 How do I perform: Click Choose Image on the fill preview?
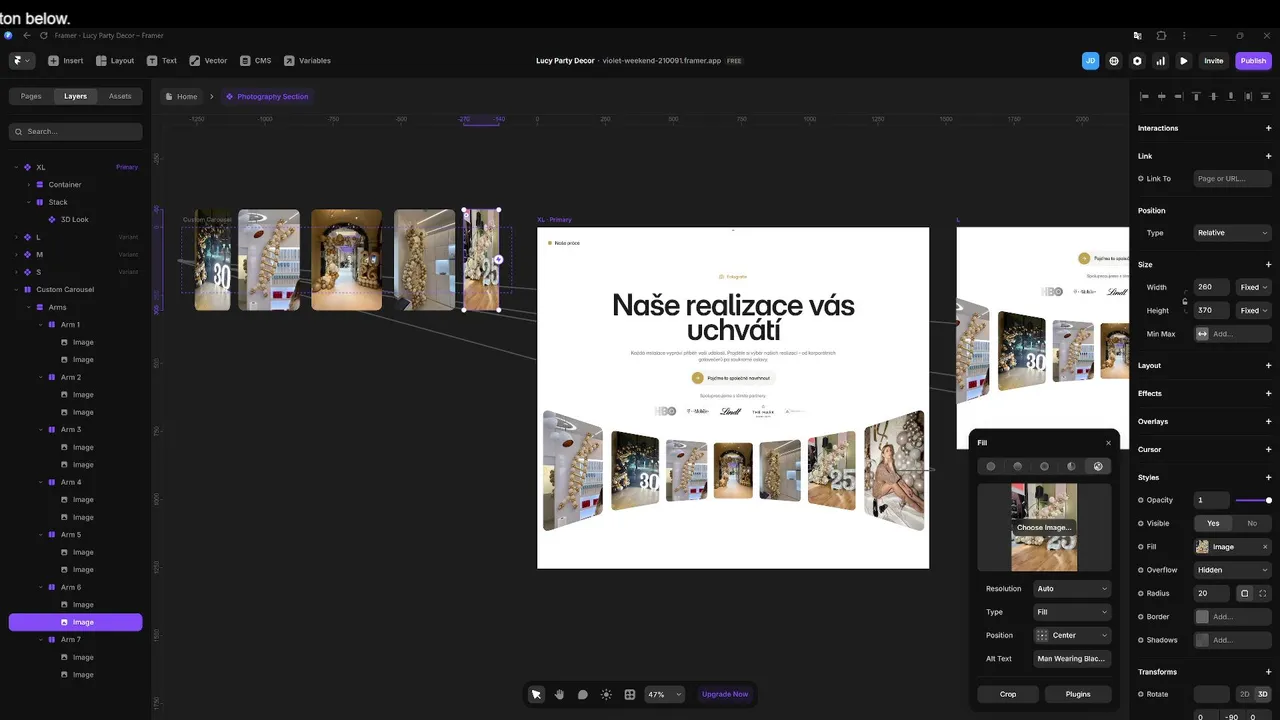click(1044, 527)
